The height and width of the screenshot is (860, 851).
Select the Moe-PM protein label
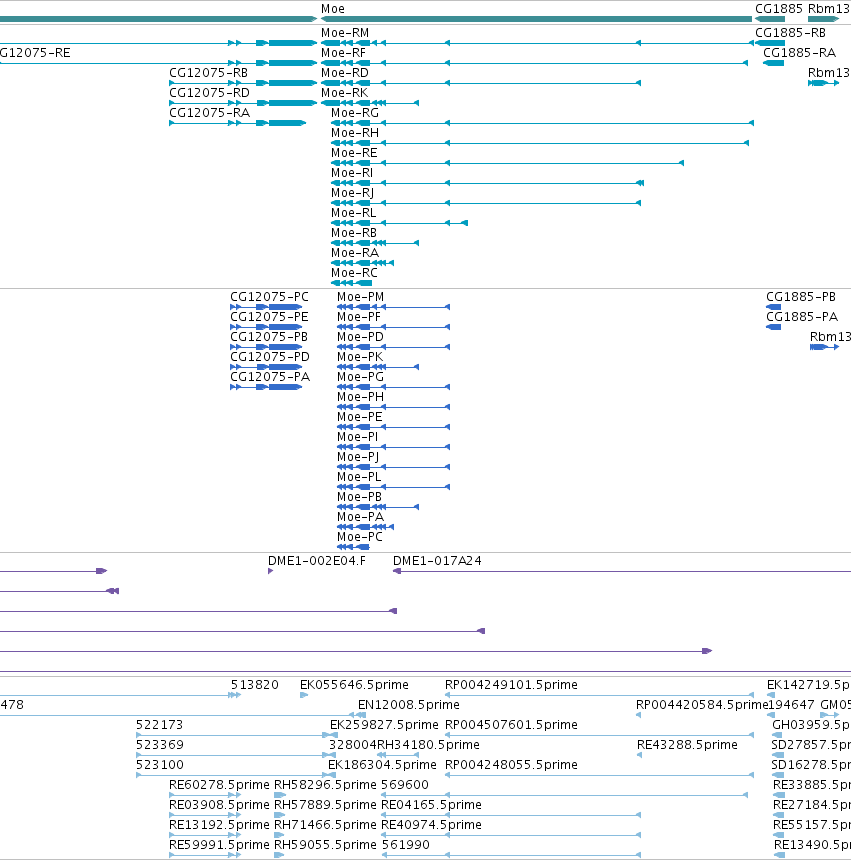[x=360, y=297]
